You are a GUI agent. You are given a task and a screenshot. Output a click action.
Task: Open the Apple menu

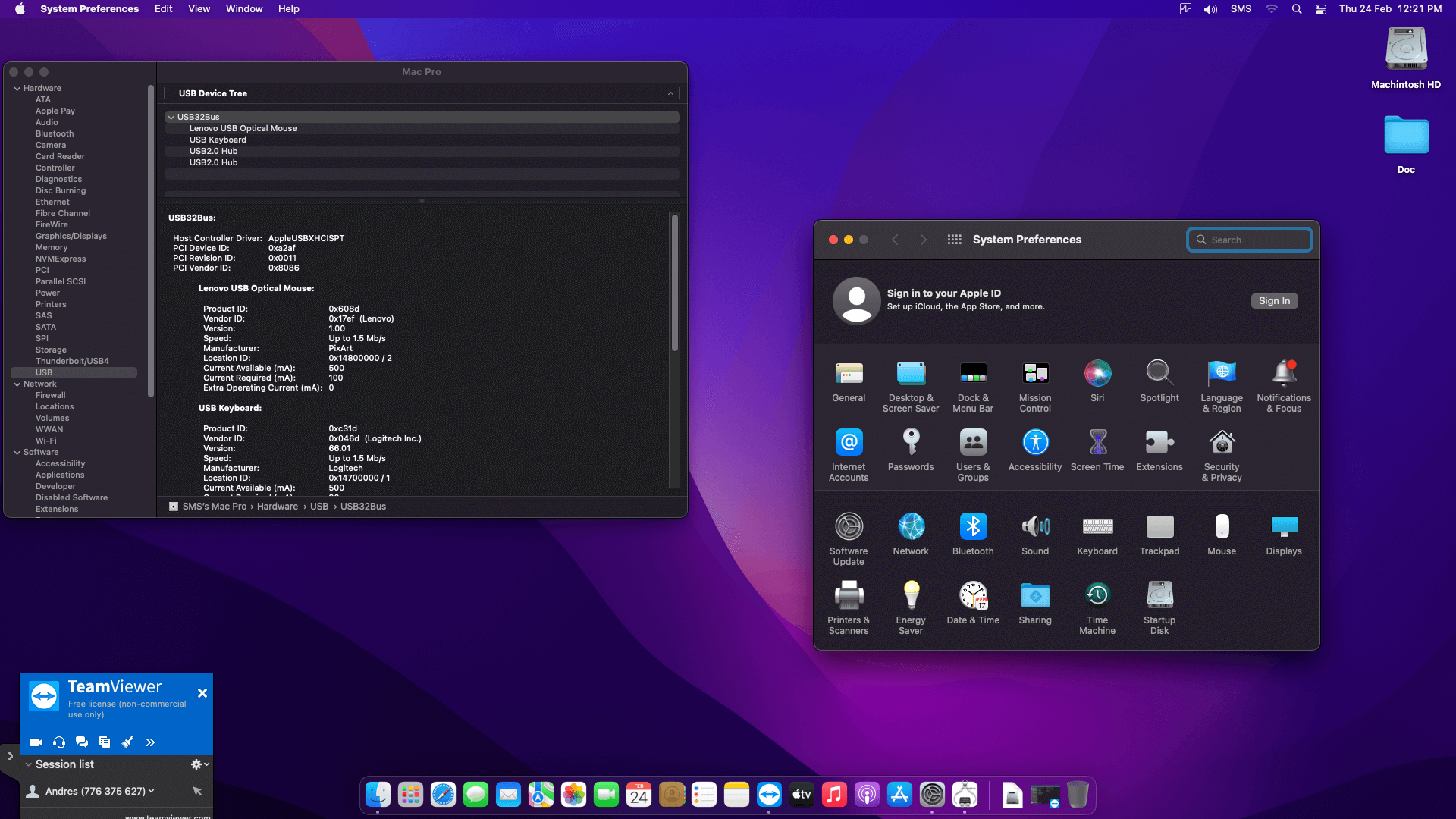[20, 9]
